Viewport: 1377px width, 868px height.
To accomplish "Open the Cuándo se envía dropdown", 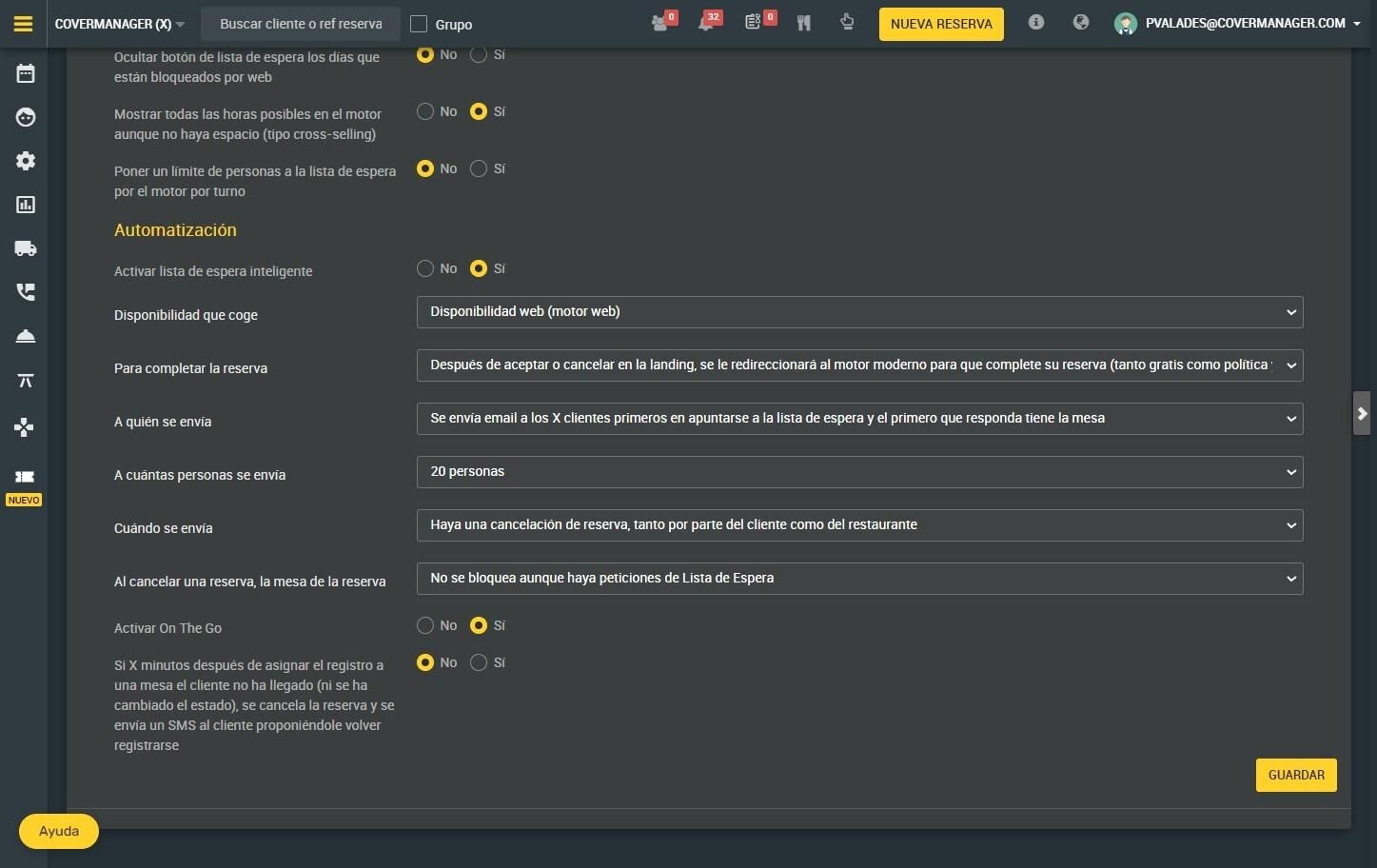I will click(859, 525).
